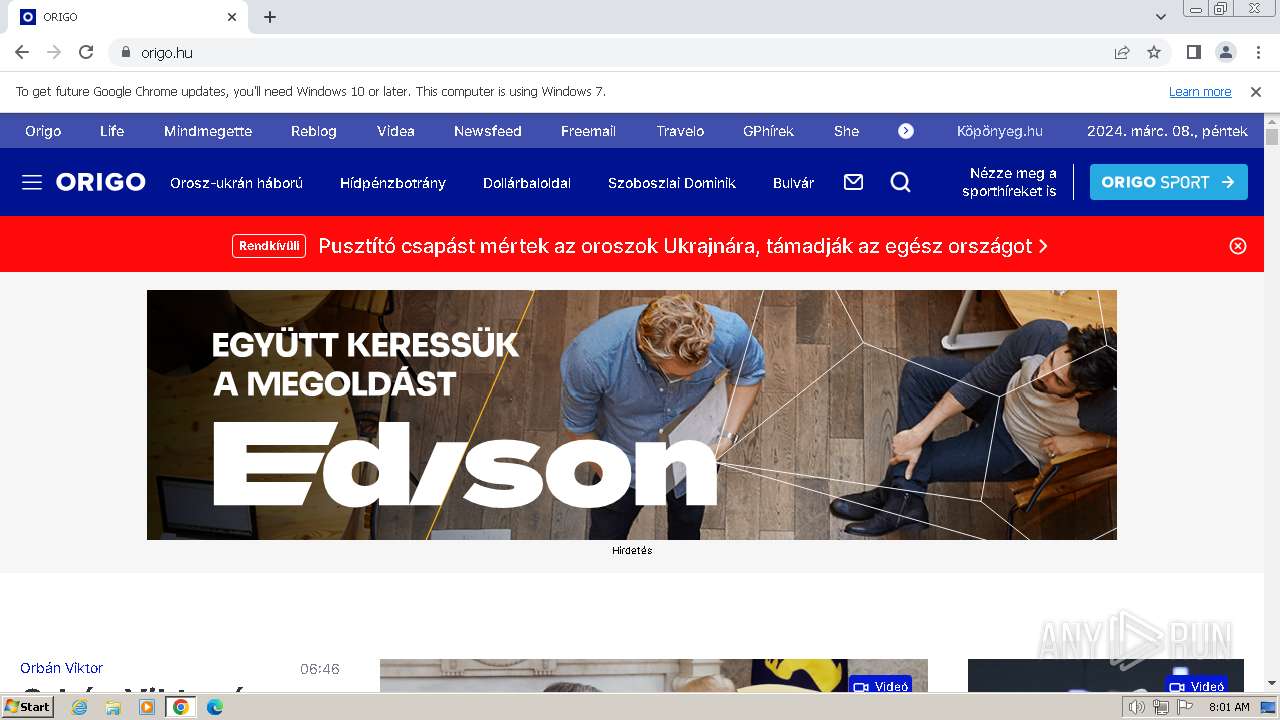This screenshot has height=720, width=1280.
Task: Dismiss the Chrome update notification bar
Action: (1256, 91)
